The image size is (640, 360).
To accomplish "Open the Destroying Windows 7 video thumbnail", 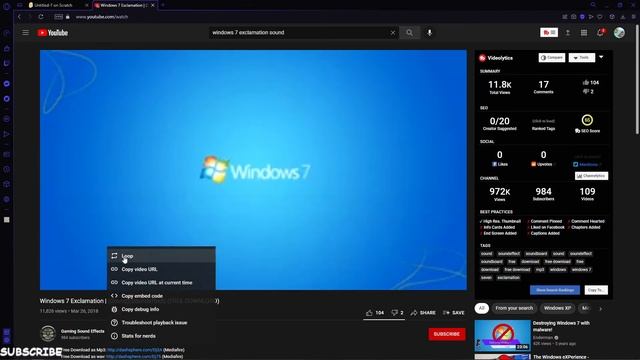I will point(502,336).
